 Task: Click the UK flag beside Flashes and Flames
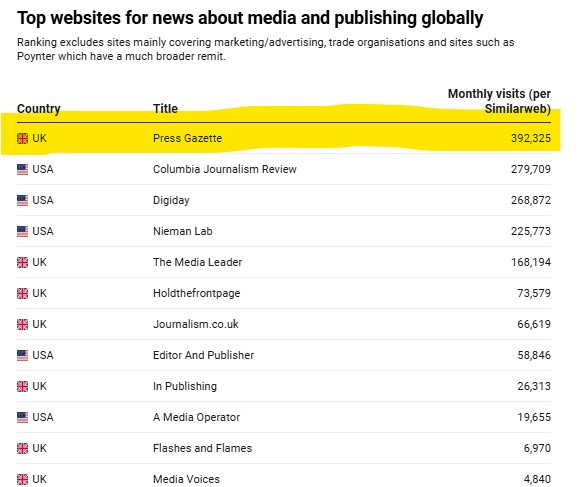(x=22, y=449)
